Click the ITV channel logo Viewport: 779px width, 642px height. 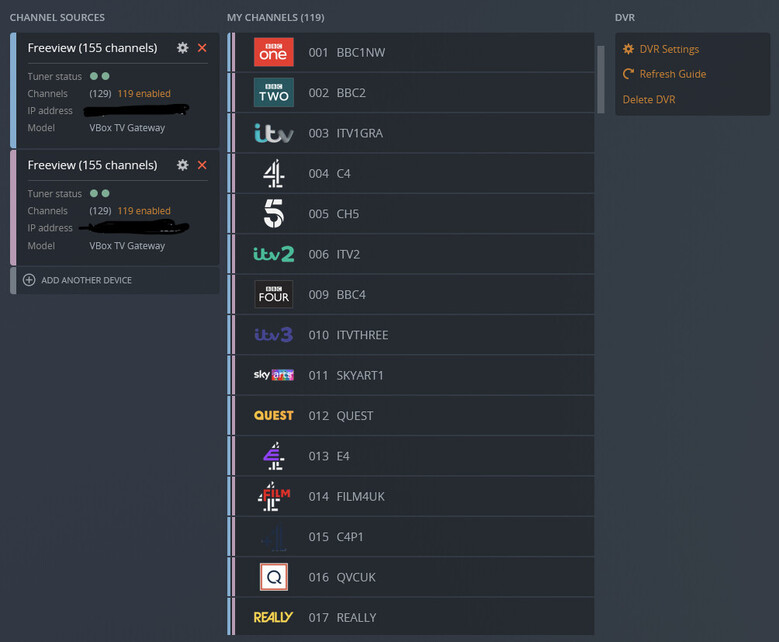274,133
